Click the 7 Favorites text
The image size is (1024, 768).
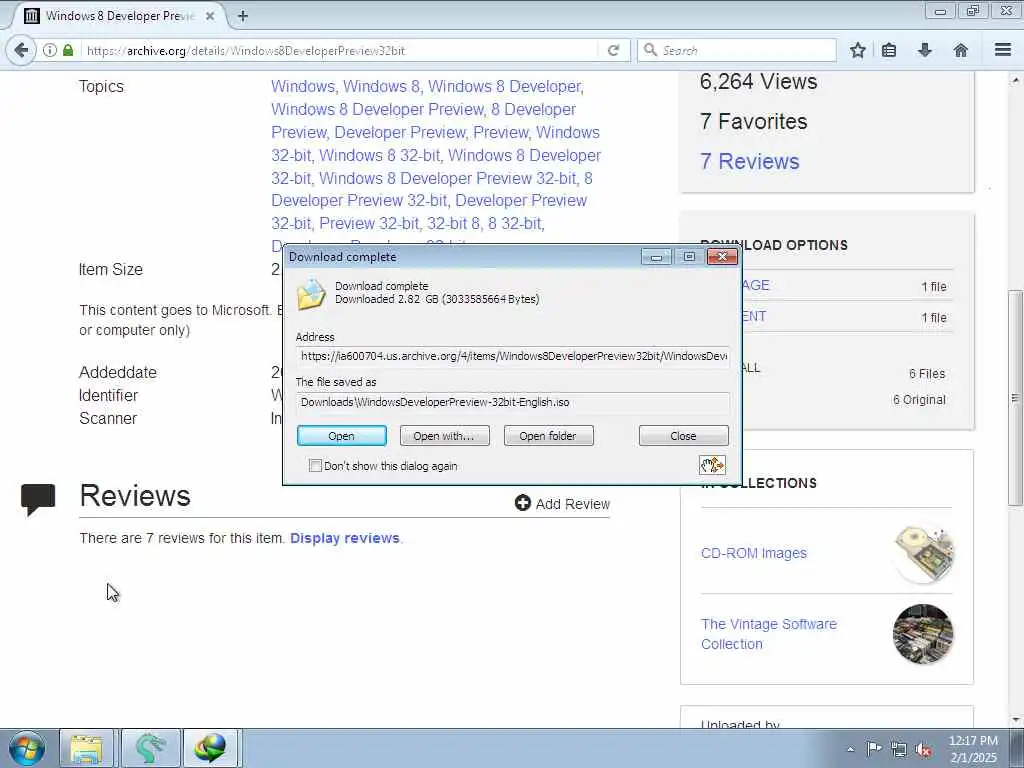753,121
